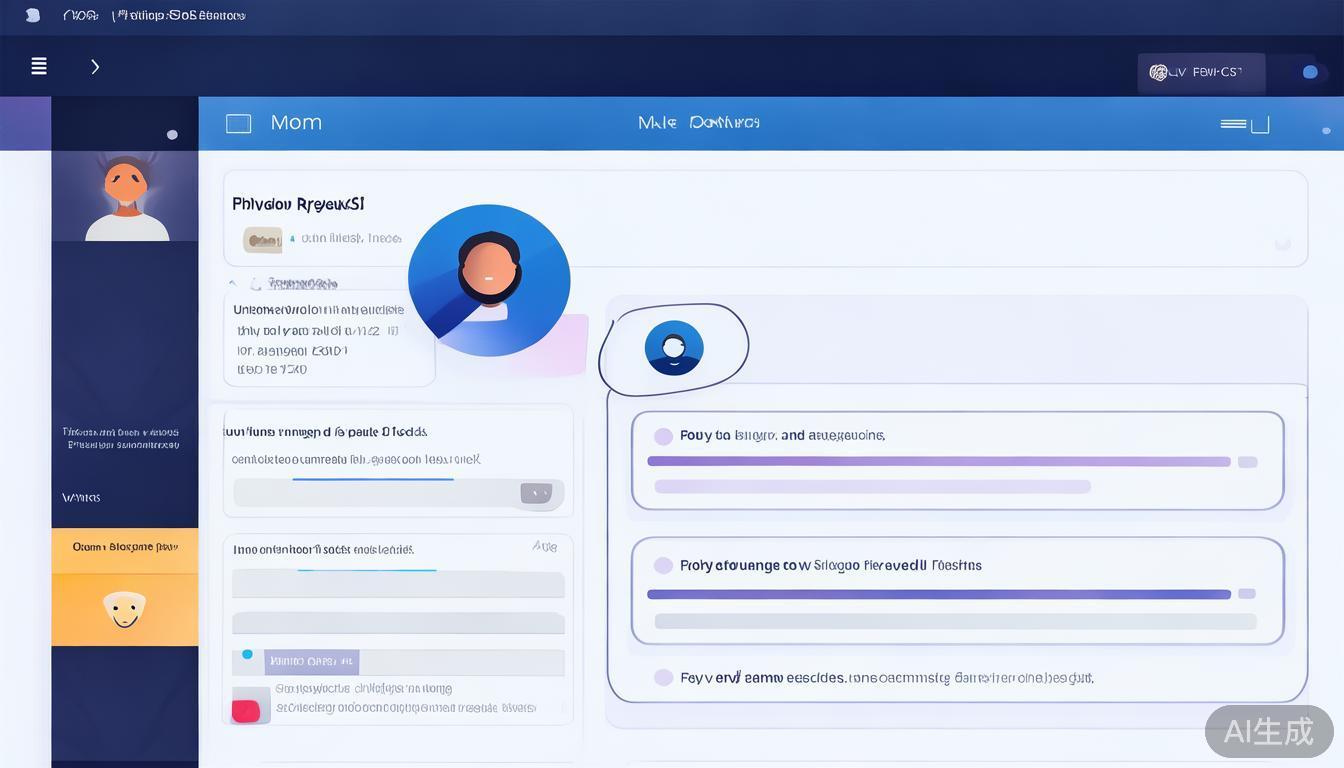The height and width of the screenshot is (768, 1344).
Task: Click the square icon beside Mom
Action: coord(238,123)
